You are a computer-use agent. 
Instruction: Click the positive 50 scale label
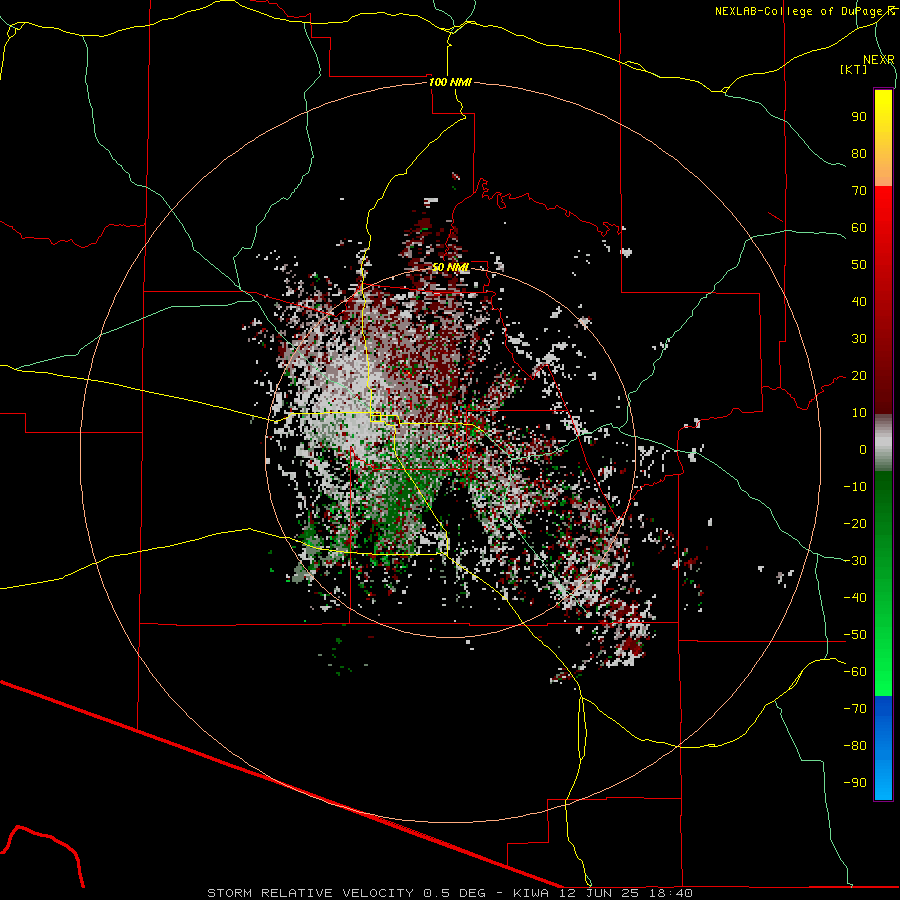pos(859,265)
